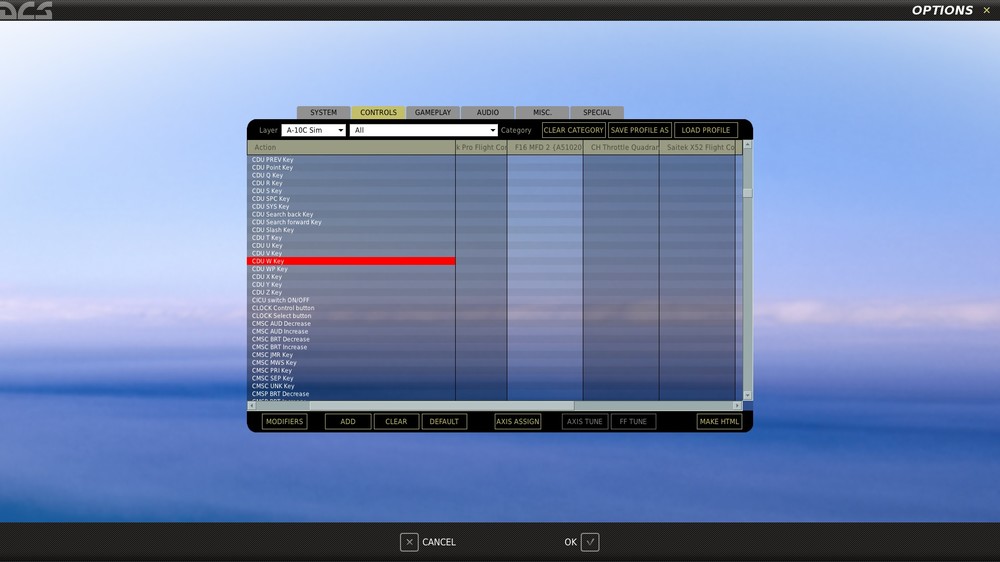Click the vertical scrollbar thumb
This screenshot has height=562, width=1000.
747,193
